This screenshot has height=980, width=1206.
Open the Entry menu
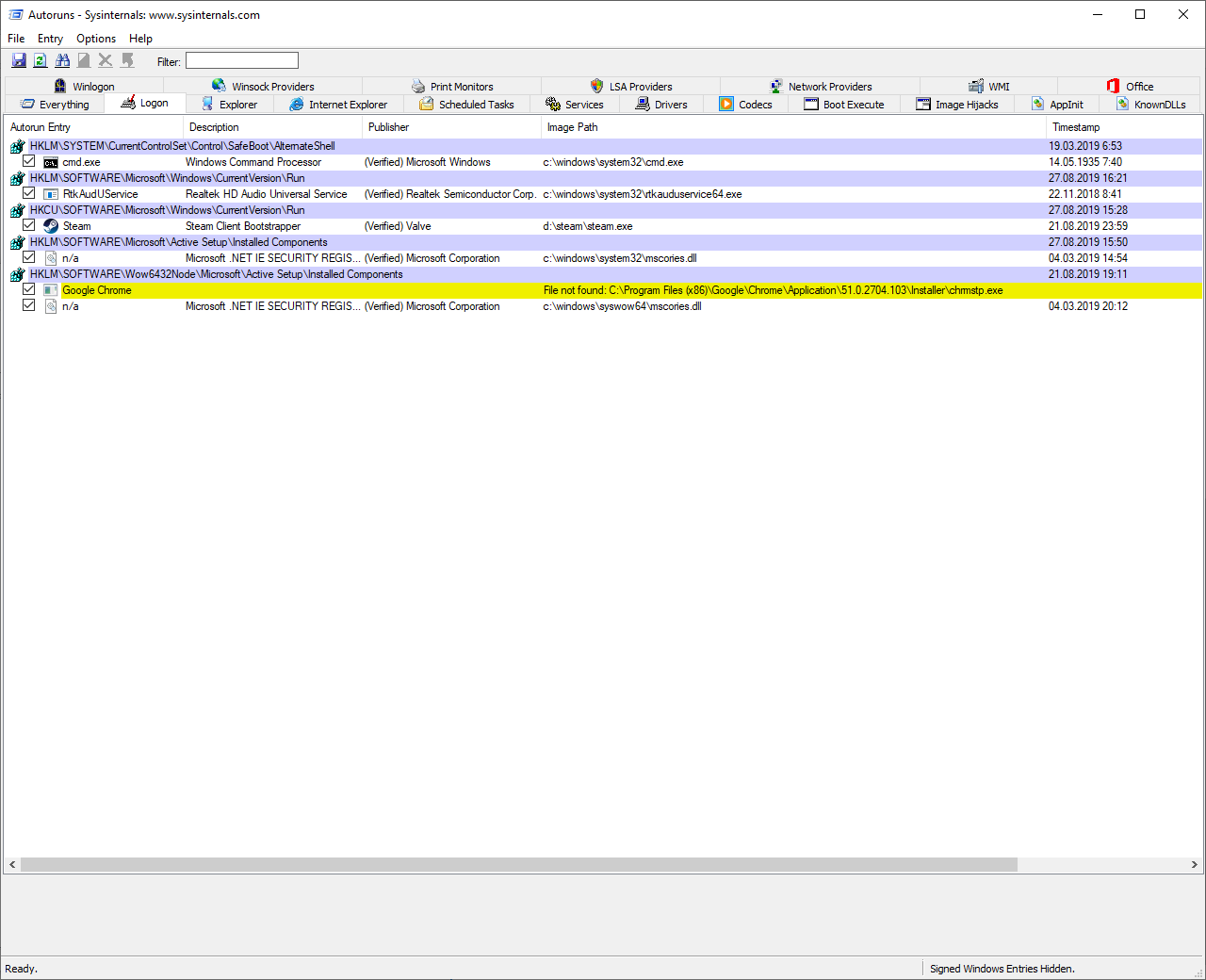pyautogui.click(x=50, y=39)
